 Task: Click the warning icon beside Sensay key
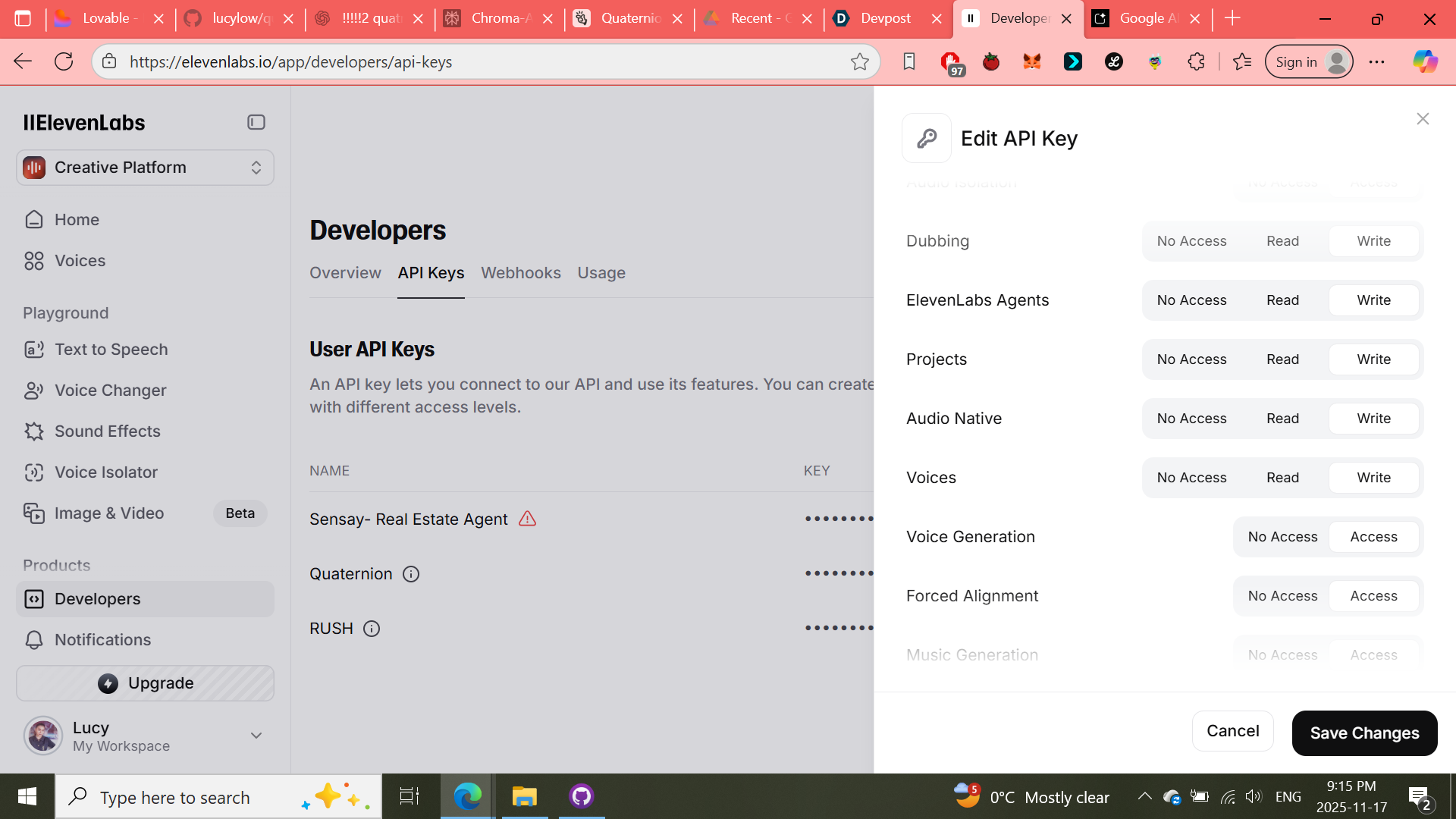click(527, 519)
